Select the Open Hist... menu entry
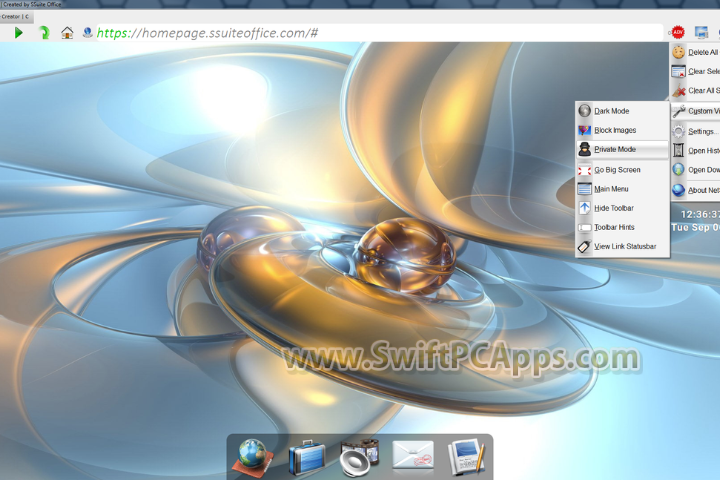Viewport: 720px width, 480px height. (695, 151)
